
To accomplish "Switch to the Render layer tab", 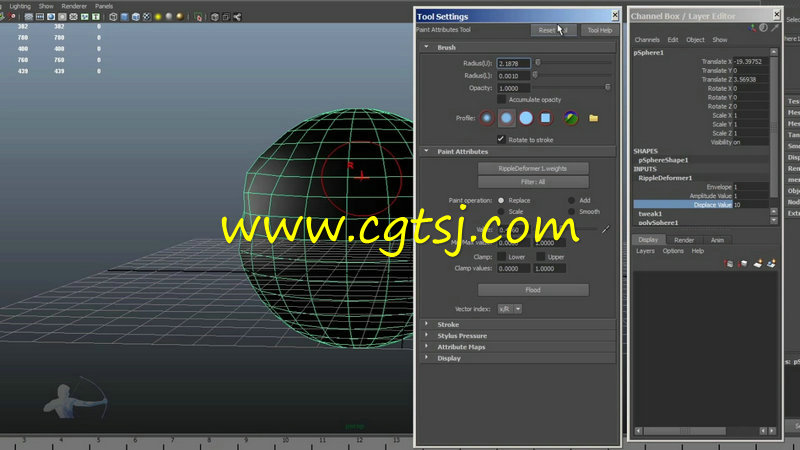I will pos(684,240).
